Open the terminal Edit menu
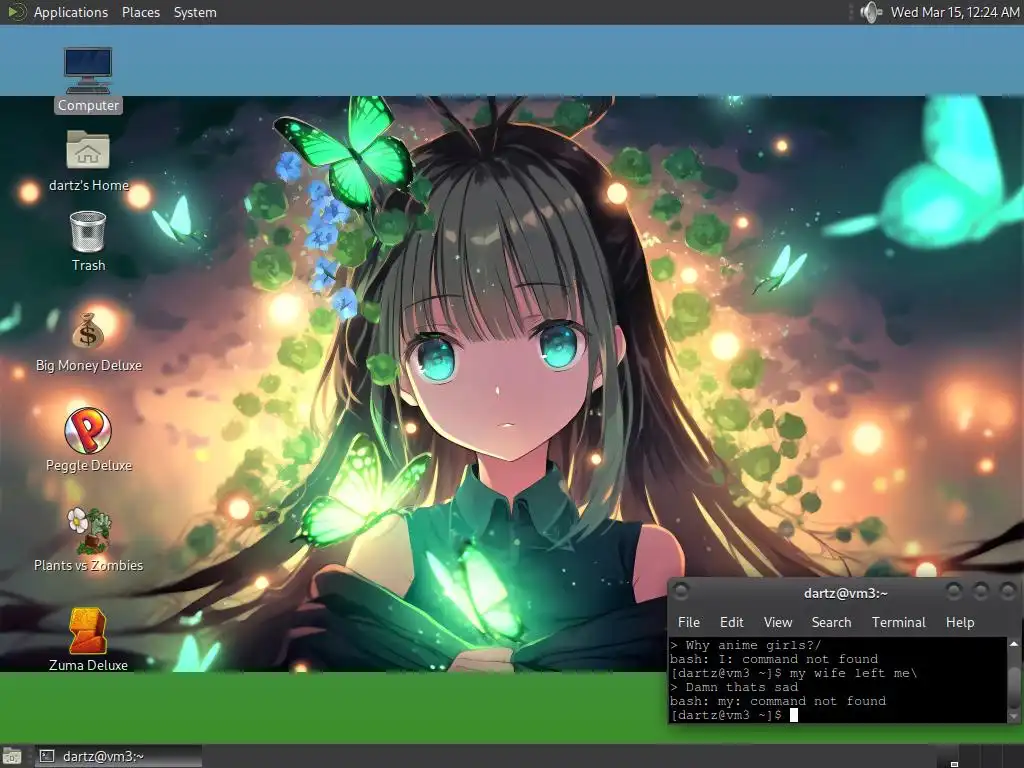1024x768 pixels. pyautogui.click(x=731, y=622)
